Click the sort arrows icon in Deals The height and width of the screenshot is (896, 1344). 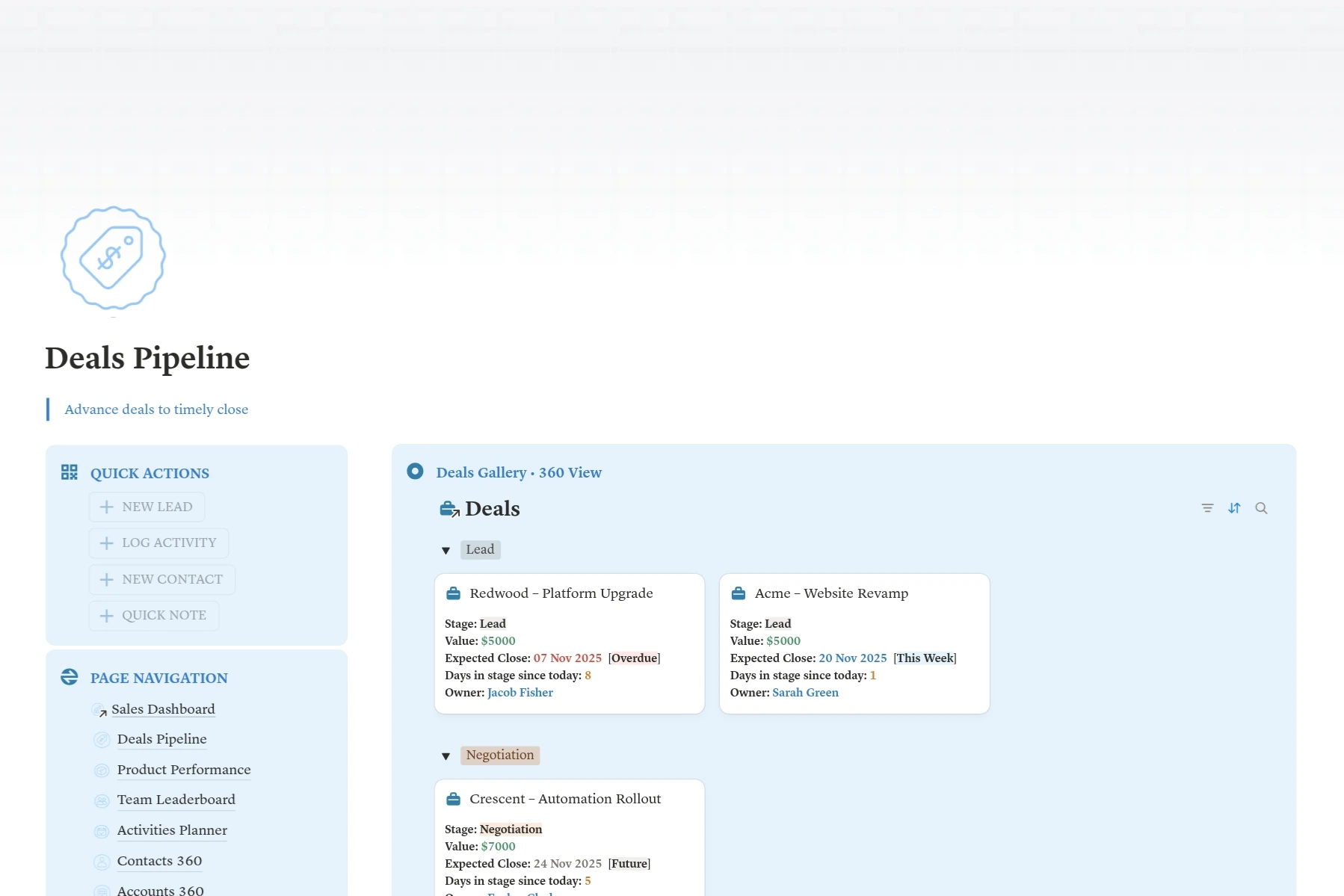1234,508
